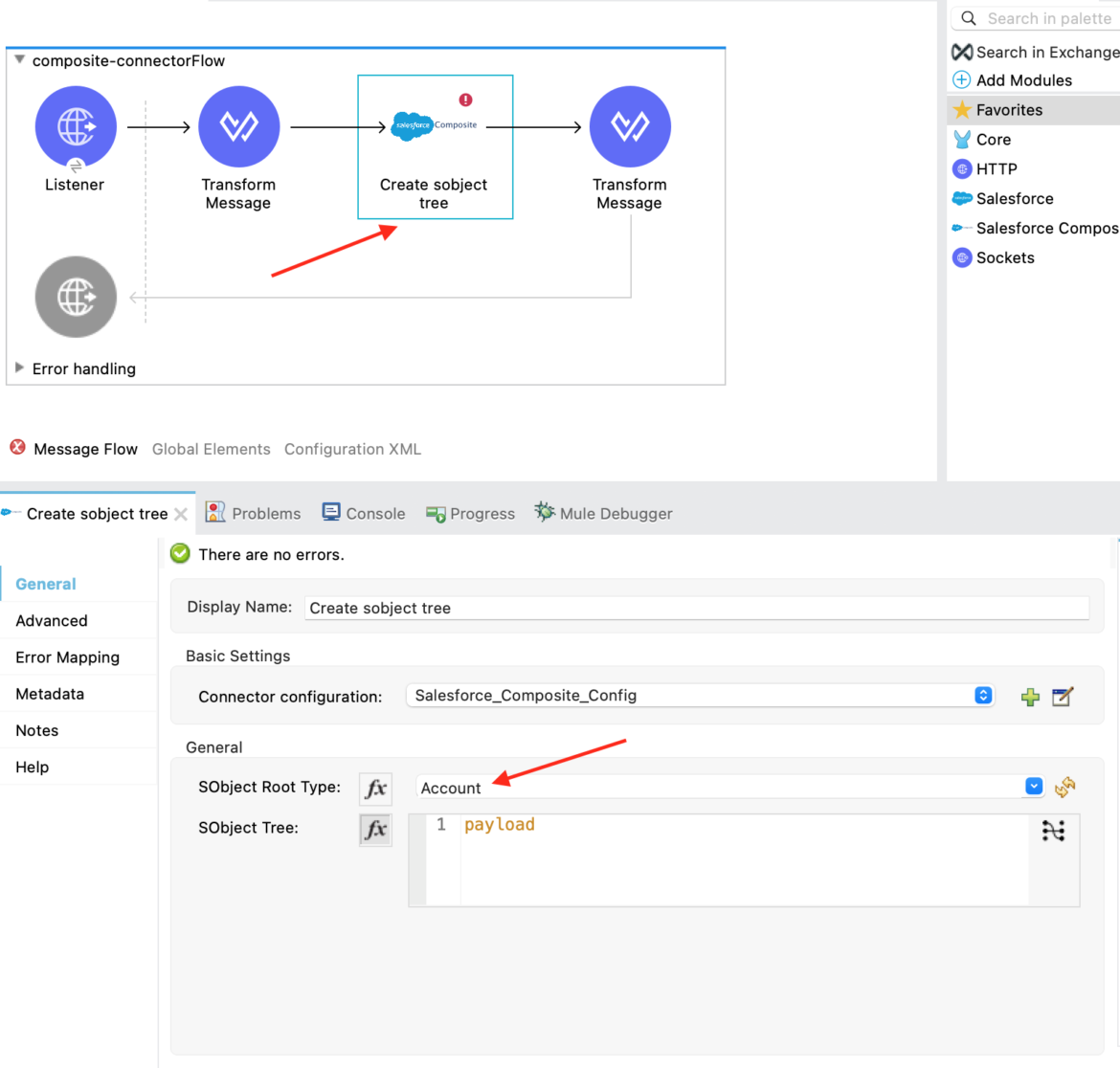The height and width of the screenshot is (1068, 1120).
Task: Click Add Modules in the palette
Action: coord(1021,79)
